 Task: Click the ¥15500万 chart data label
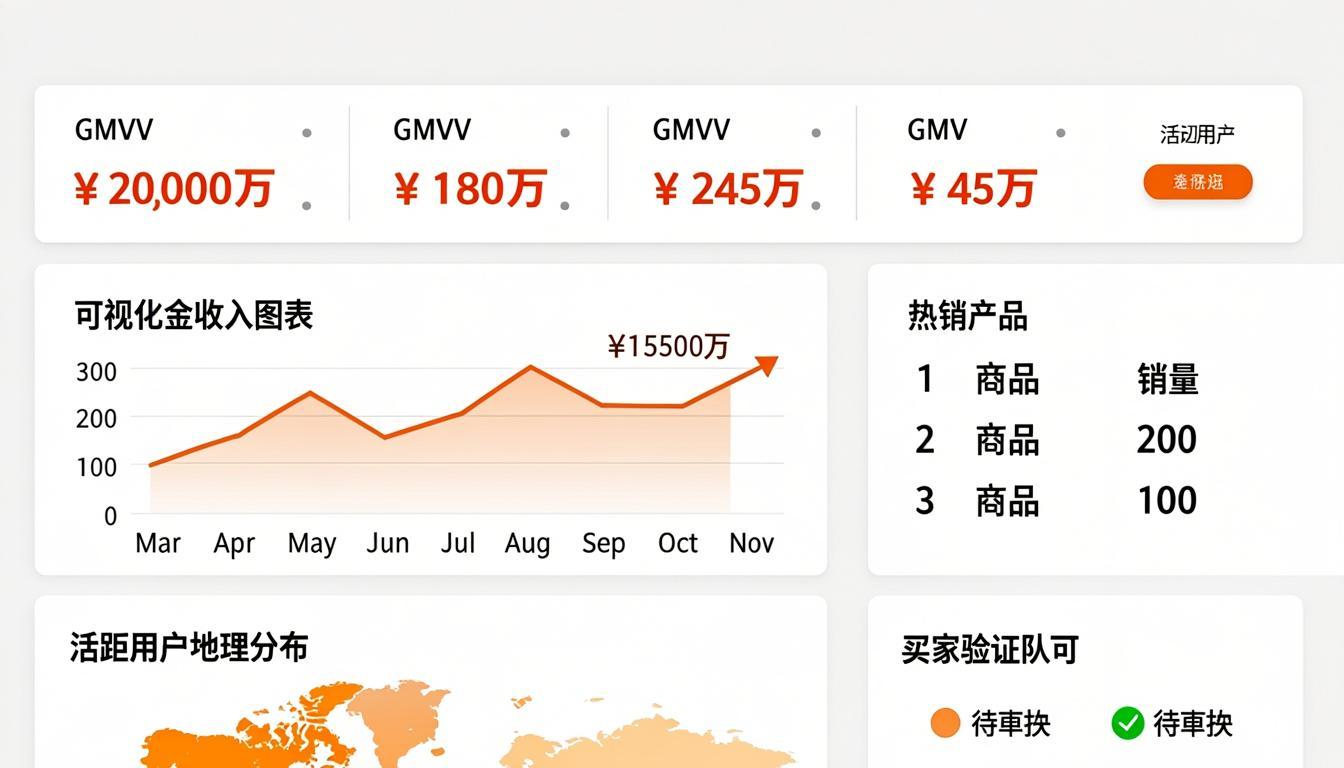[669, 346]
